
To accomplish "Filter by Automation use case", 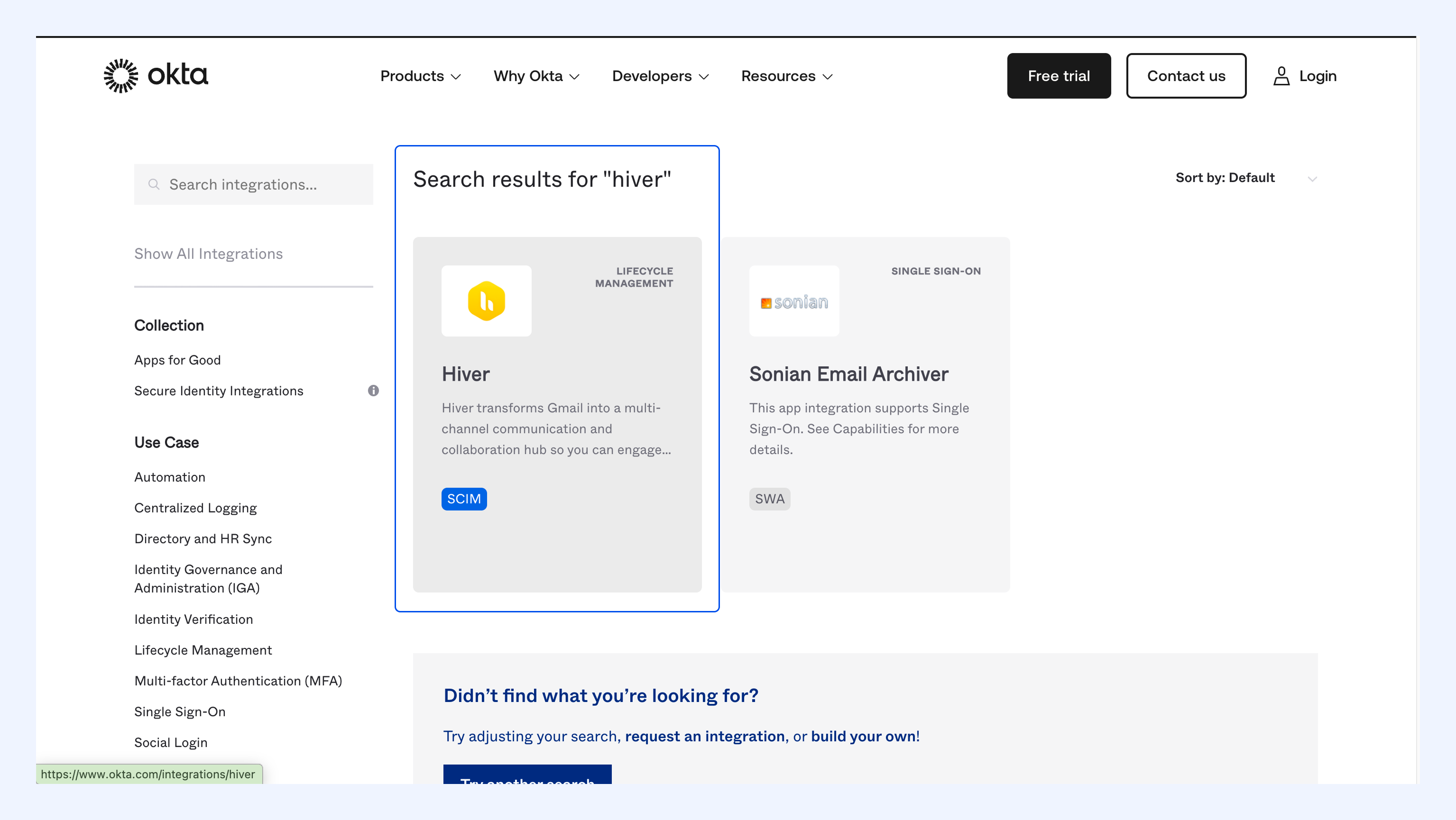I will tap(170, 477).
